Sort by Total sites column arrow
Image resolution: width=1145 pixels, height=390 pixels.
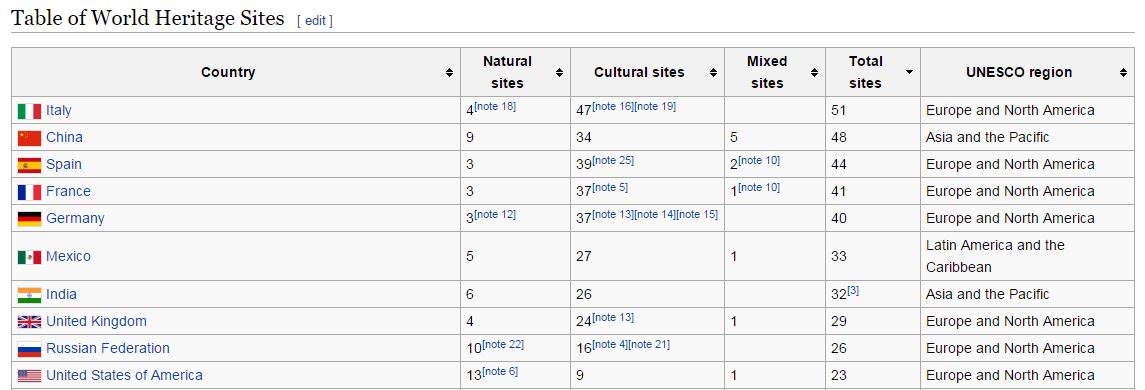point(909,72)
